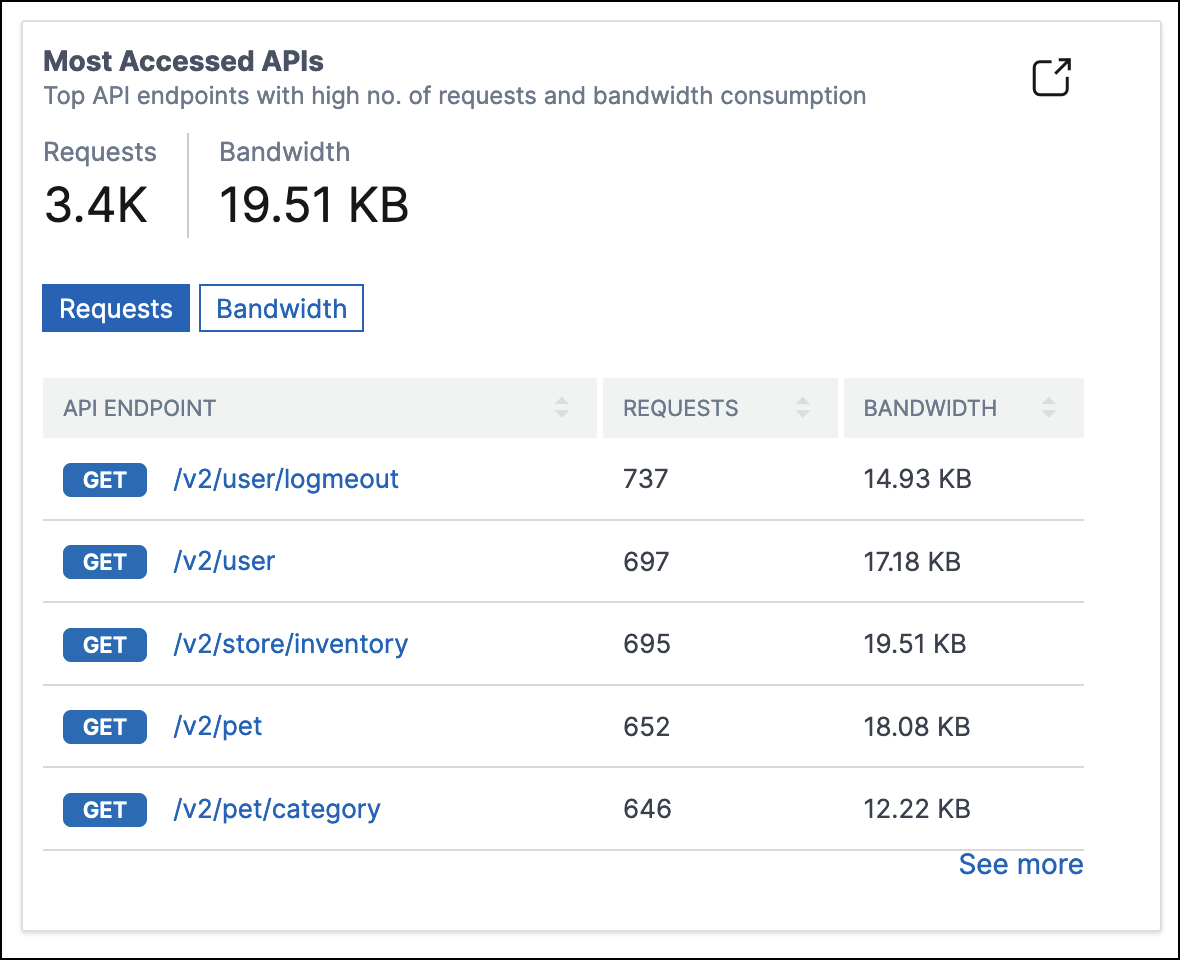Open the /v2/user endpoint link
Image resolution: width=1180 pixels, height=960 pixels.
click(x=224, y=561)
